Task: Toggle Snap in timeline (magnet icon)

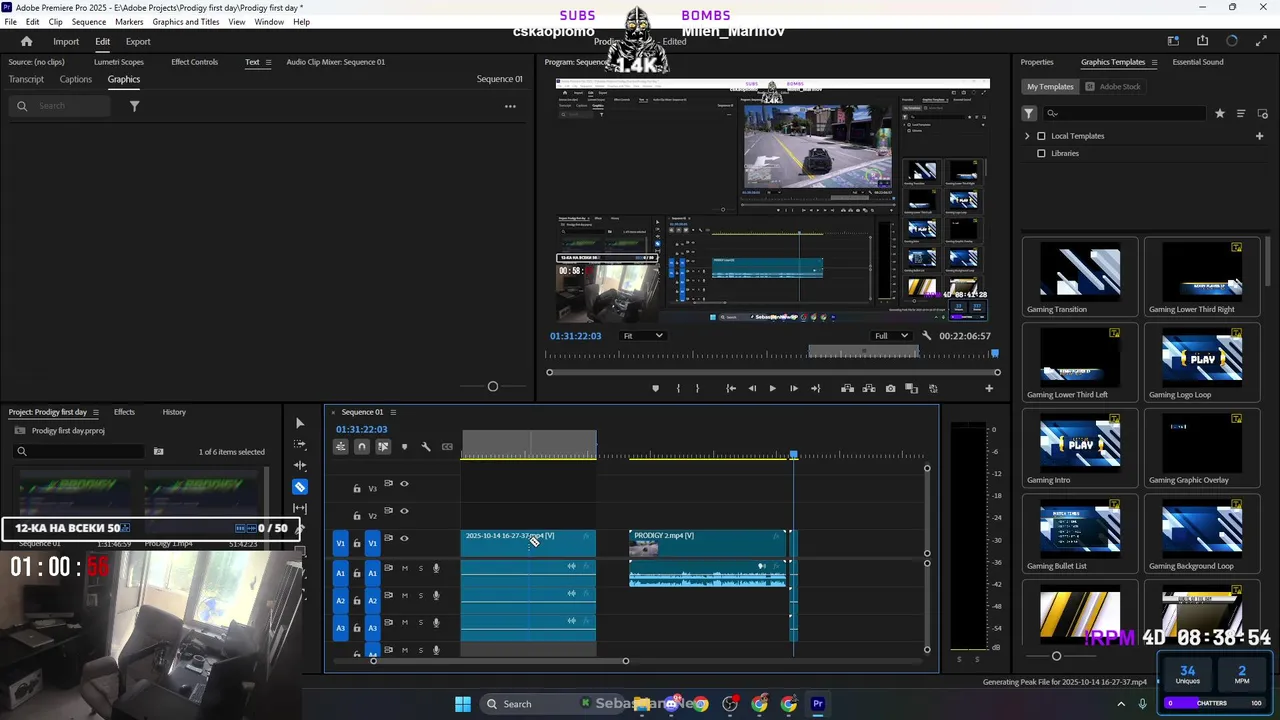Action: coord(362,446)
